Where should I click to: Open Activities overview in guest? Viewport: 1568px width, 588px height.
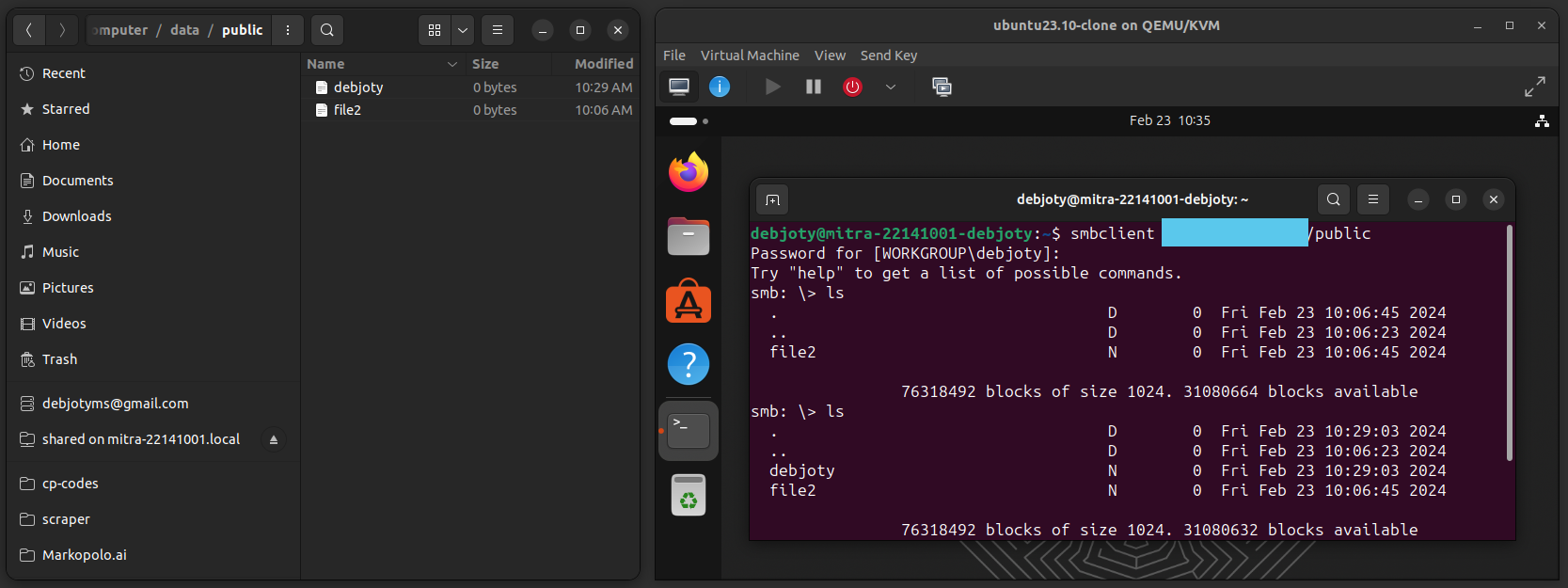pos(689,121)
